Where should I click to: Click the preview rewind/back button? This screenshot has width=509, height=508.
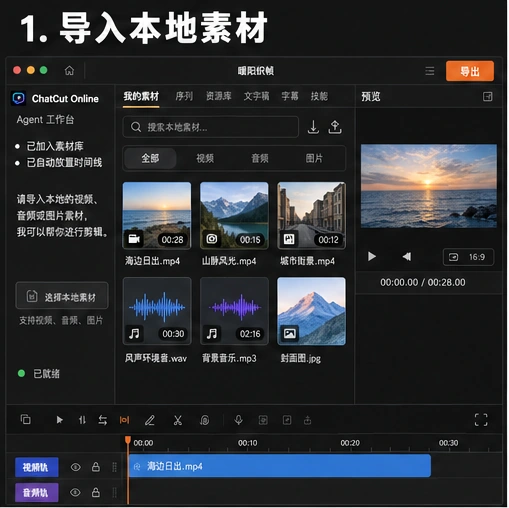407,256
